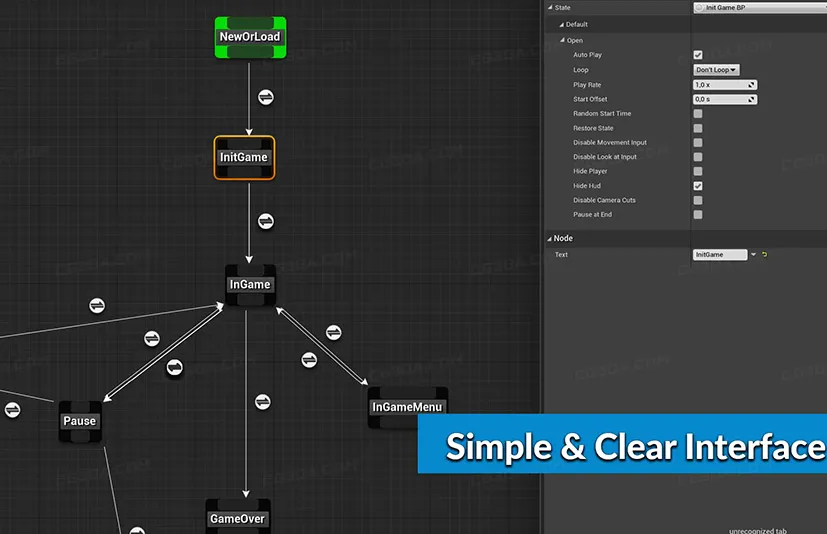This screenshot has height=534, width=827.
Task: Select upper transition icon between InGame and InGameMenu
Action: (333, 332)
